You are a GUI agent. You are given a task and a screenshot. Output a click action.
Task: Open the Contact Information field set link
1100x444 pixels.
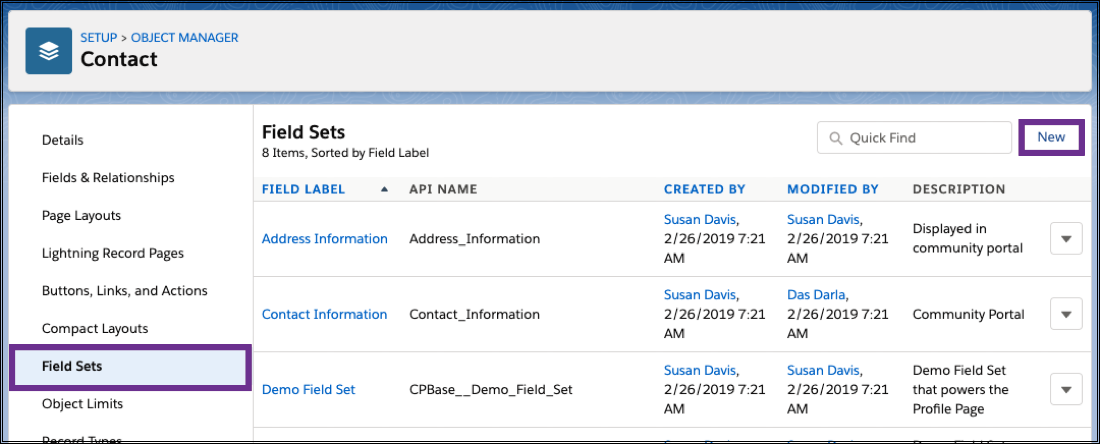(x=325, y=314)
